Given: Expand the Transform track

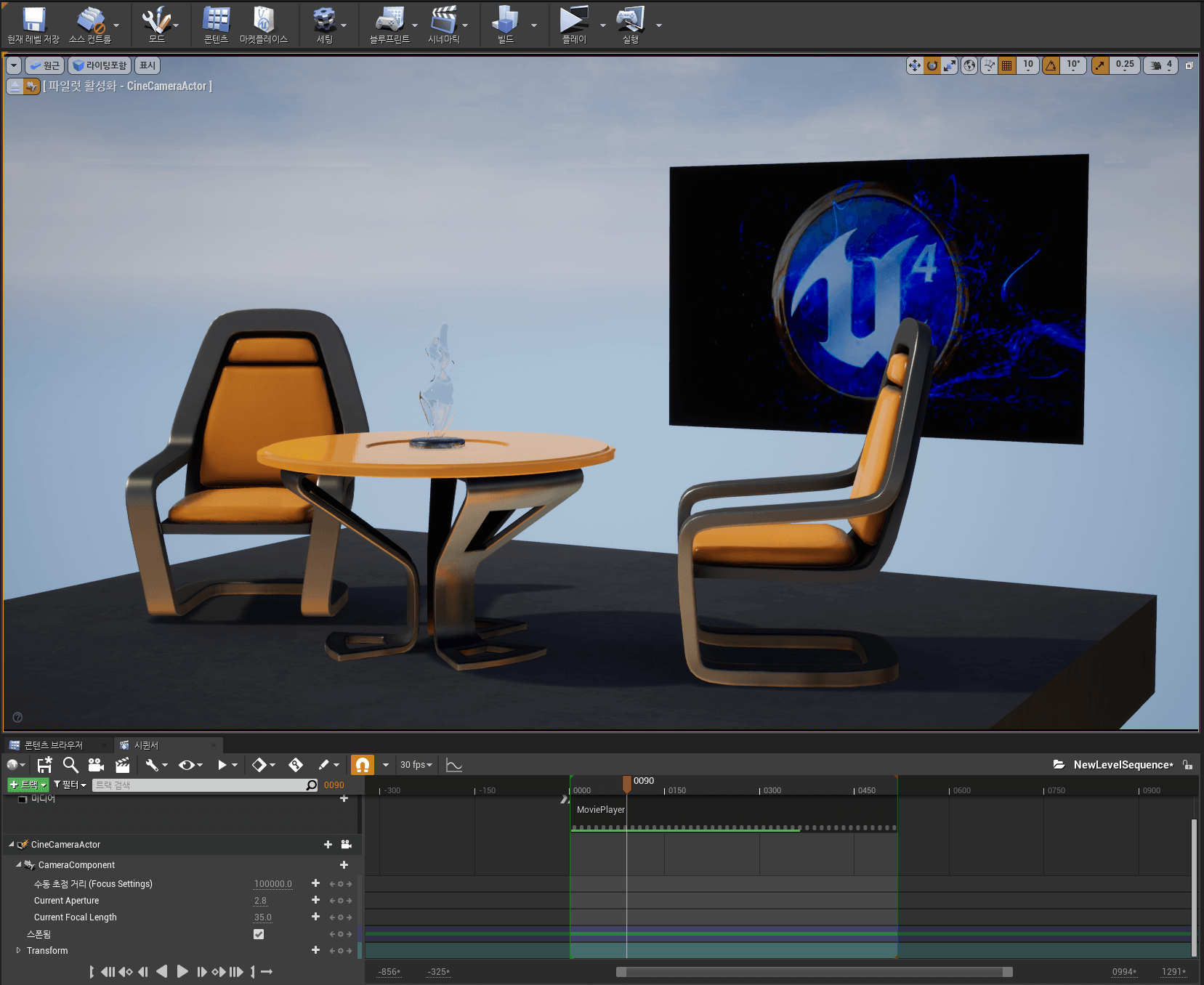Looking at the screenshot, I should (x=18, y=950).
